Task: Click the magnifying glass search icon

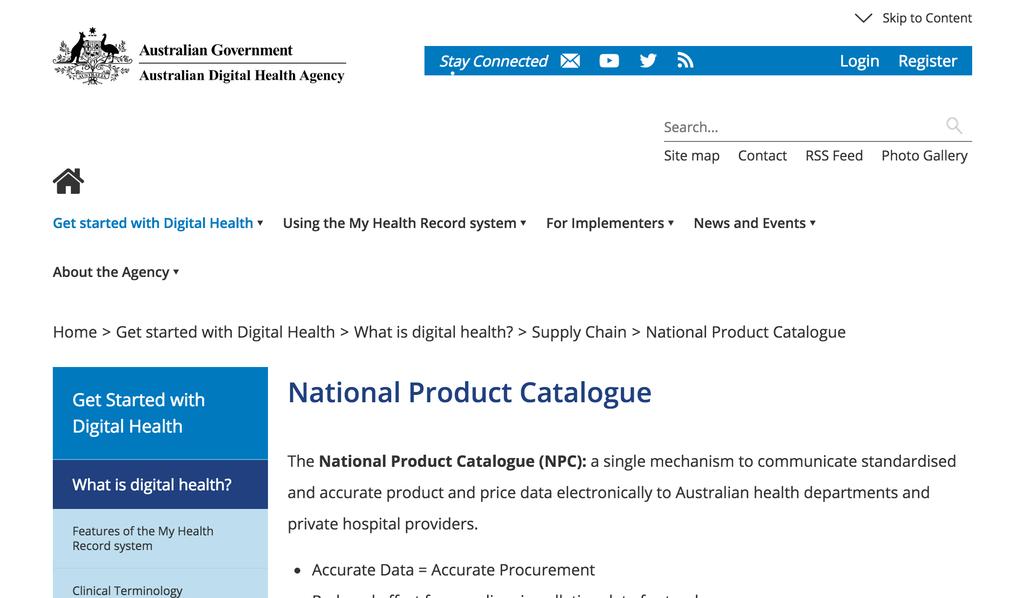Action: [954, 125]
